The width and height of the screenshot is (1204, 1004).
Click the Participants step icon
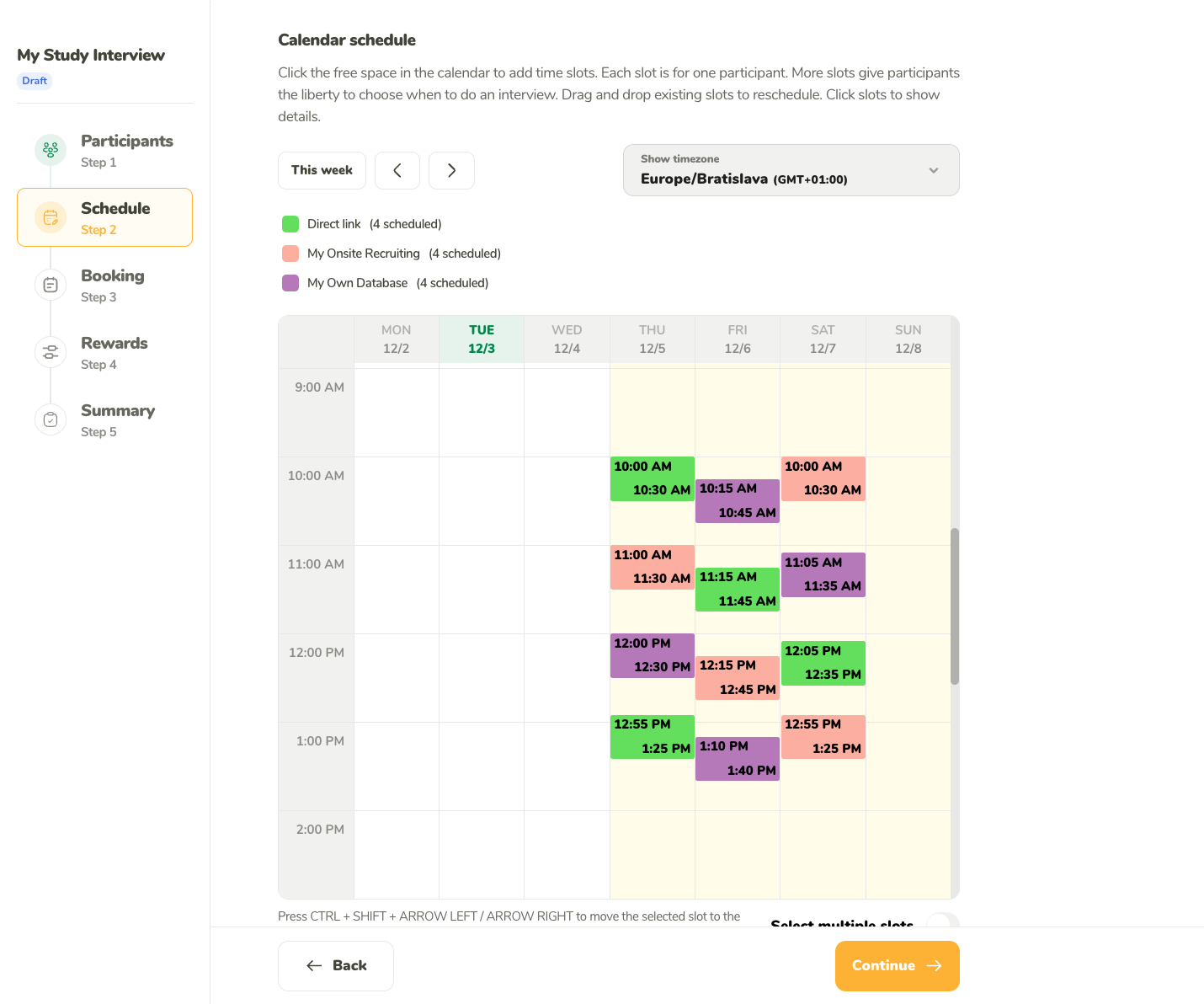pos(51,150)
